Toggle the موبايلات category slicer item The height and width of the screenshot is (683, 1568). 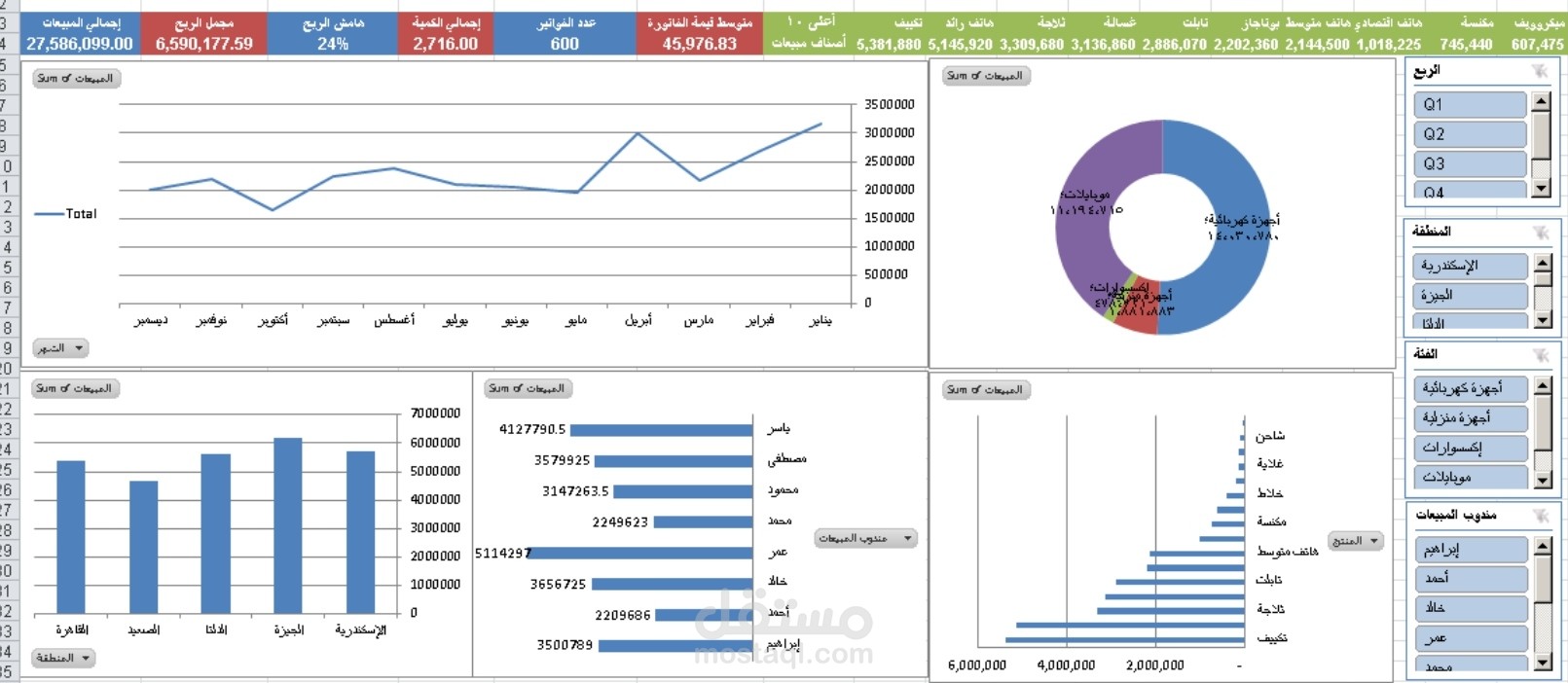[1470, 477]
